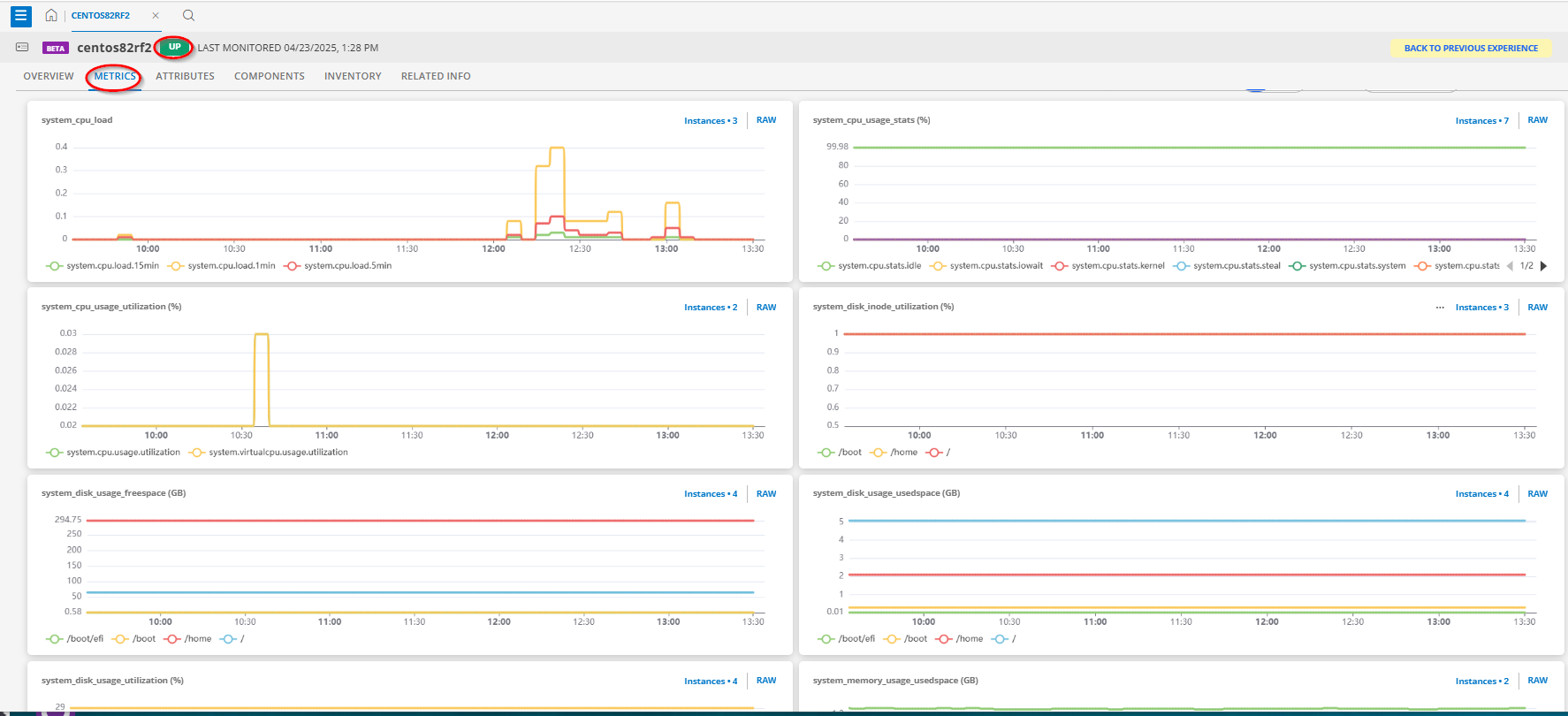Go to next legend page in cpu_usage_stats
Image resolution: width=1568 pixels, height=716 pixels.
coord(1543,266)
